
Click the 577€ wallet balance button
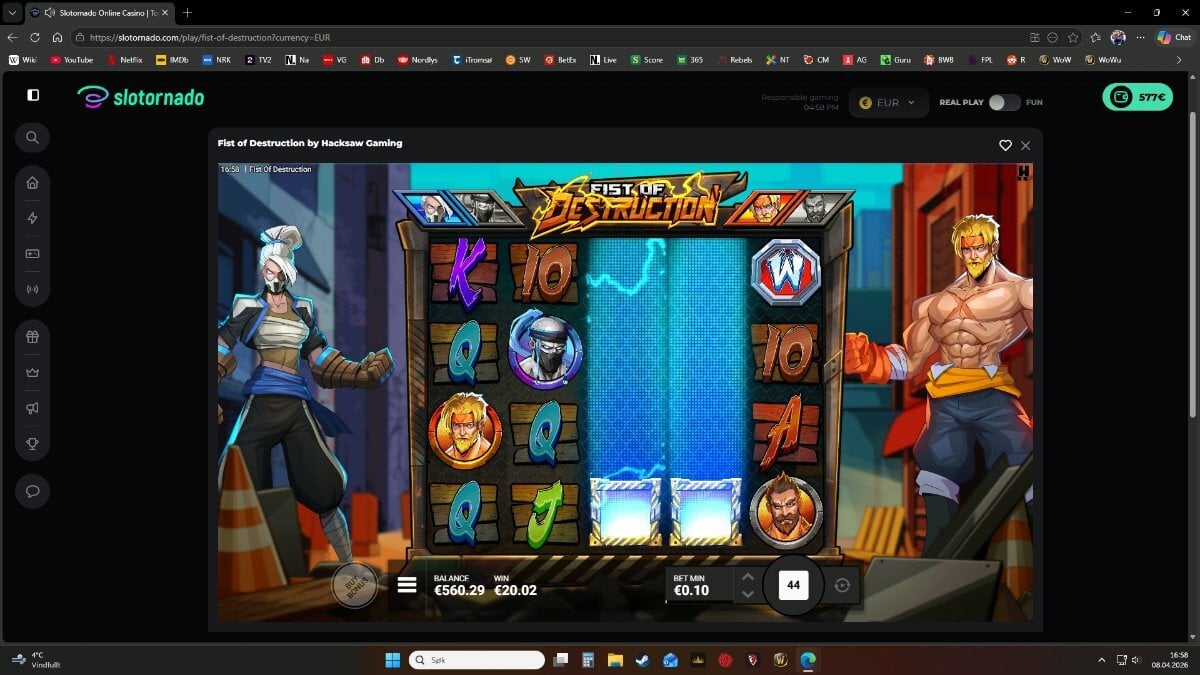(1137, 97)
